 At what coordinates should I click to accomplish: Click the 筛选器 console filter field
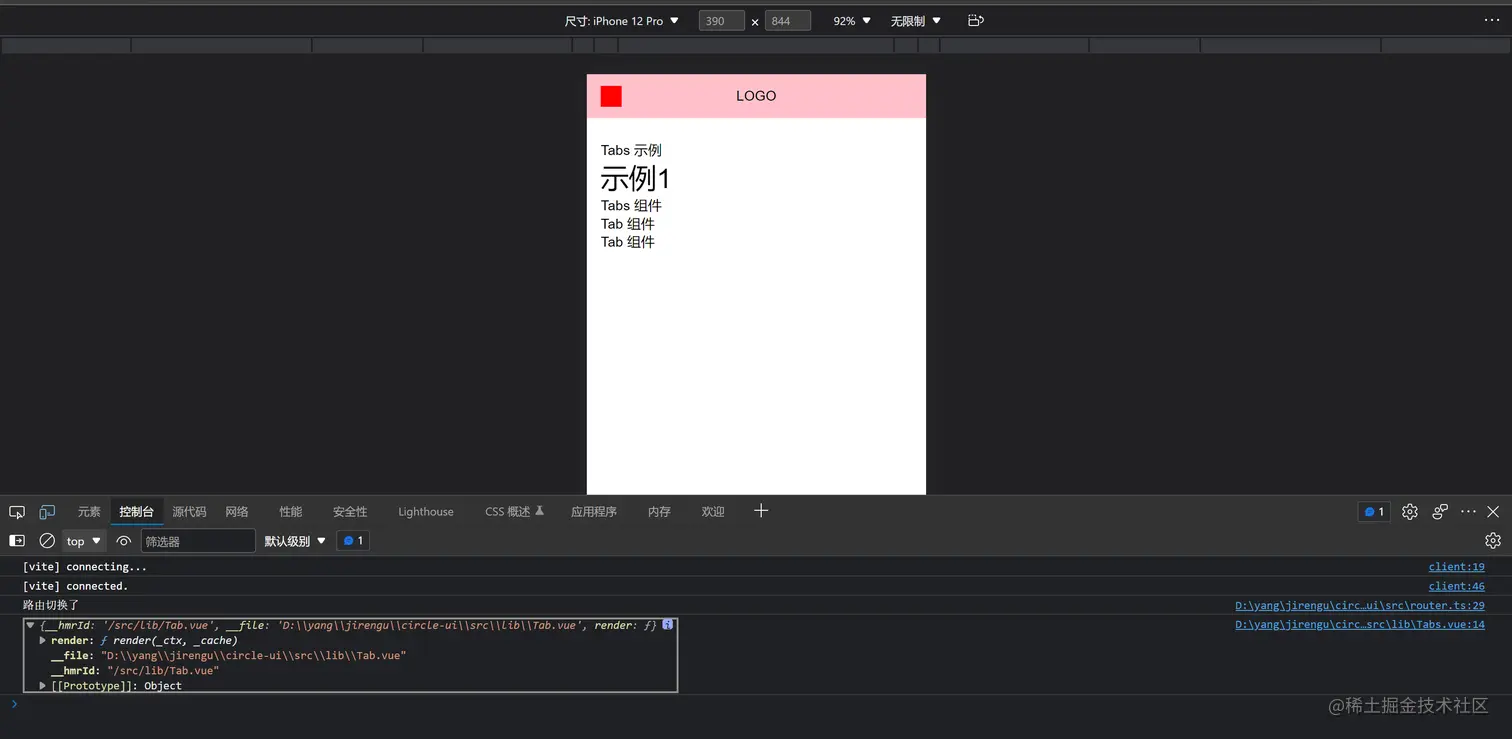click(x=197, y=540)
